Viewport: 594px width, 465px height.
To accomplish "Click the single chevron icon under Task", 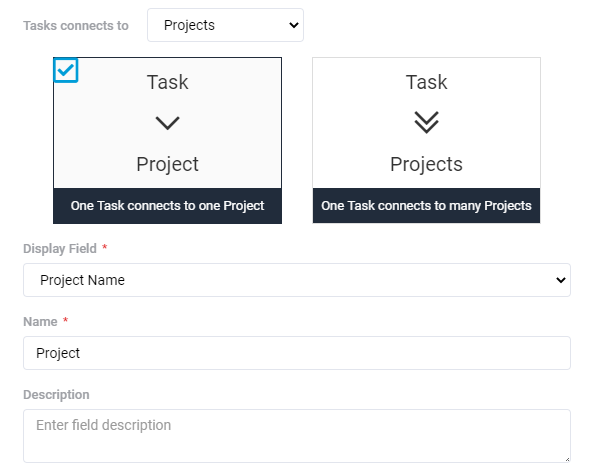I will point(167,123).
